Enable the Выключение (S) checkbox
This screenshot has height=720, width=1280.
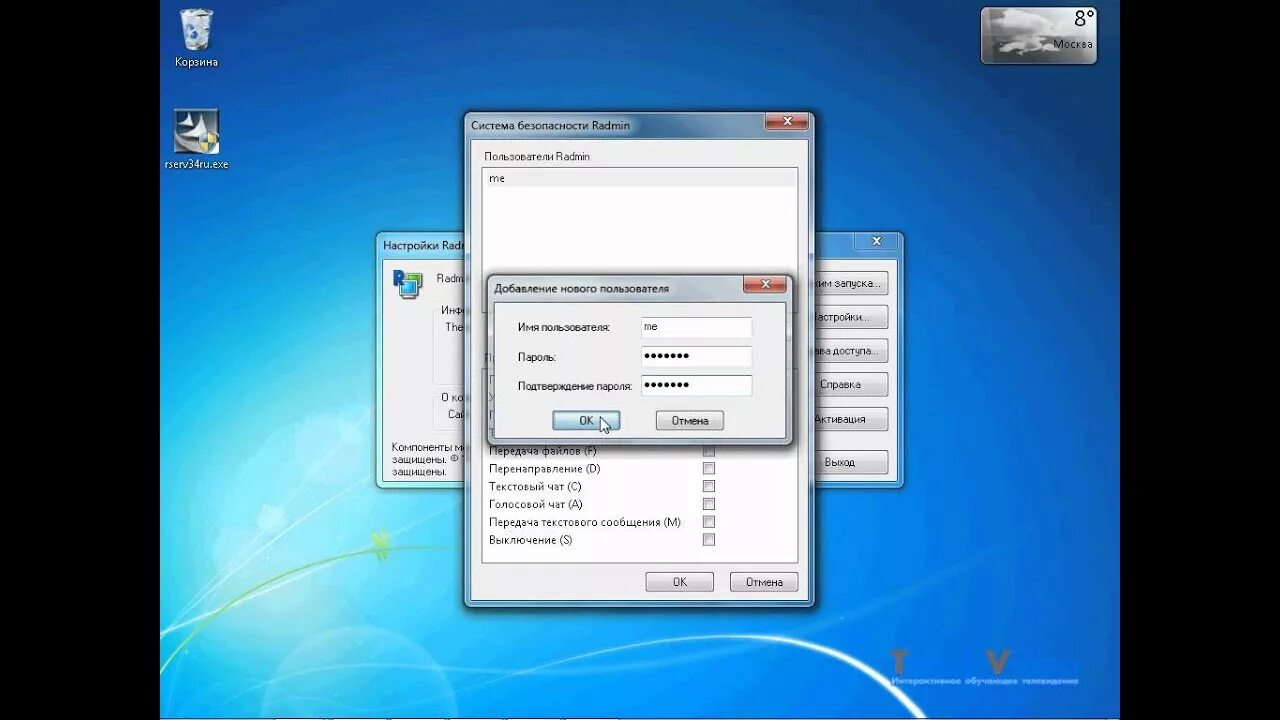[x=709, y=540]
